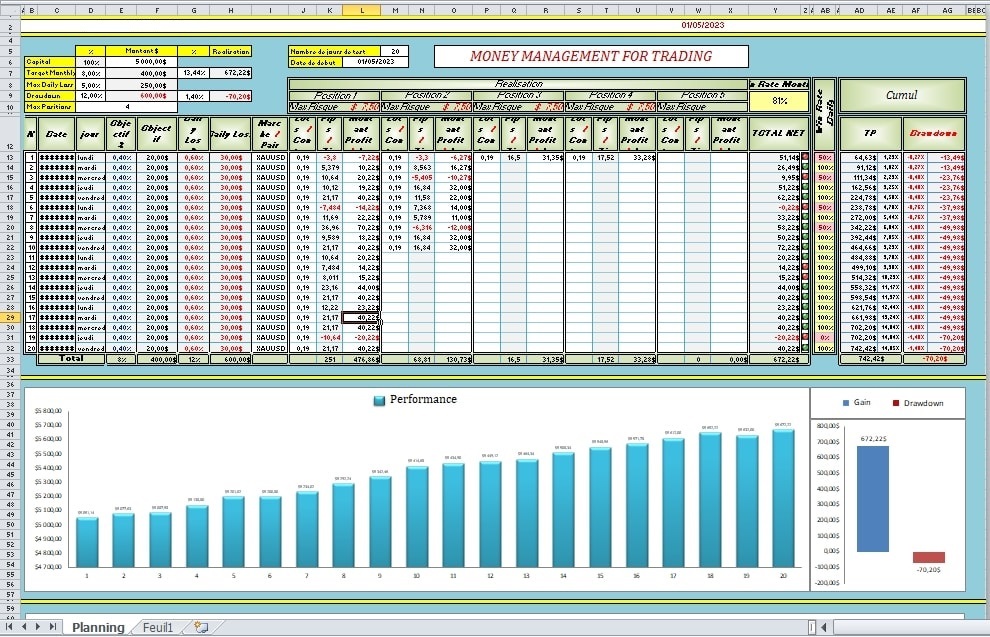Viewport: 990px width, 637px height.
Task: Select the Planning sheet tab
Action: (x=98, y=627)
